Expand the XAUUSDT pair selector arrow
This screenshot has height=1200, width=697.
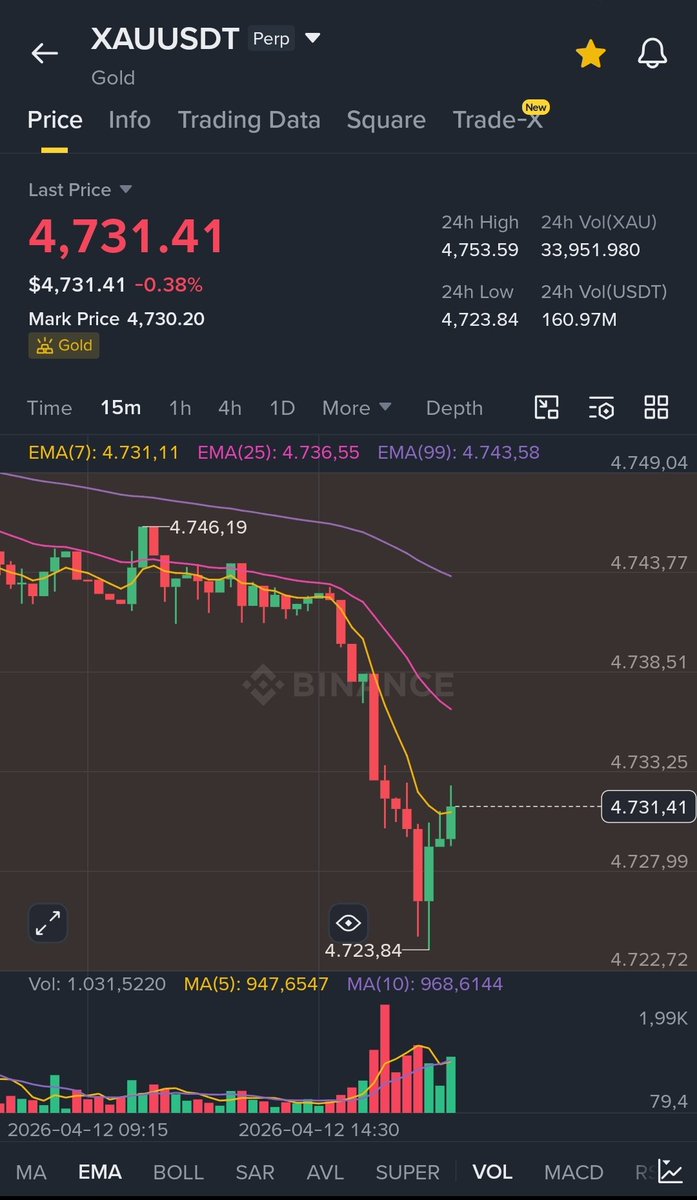pos(312,39)
